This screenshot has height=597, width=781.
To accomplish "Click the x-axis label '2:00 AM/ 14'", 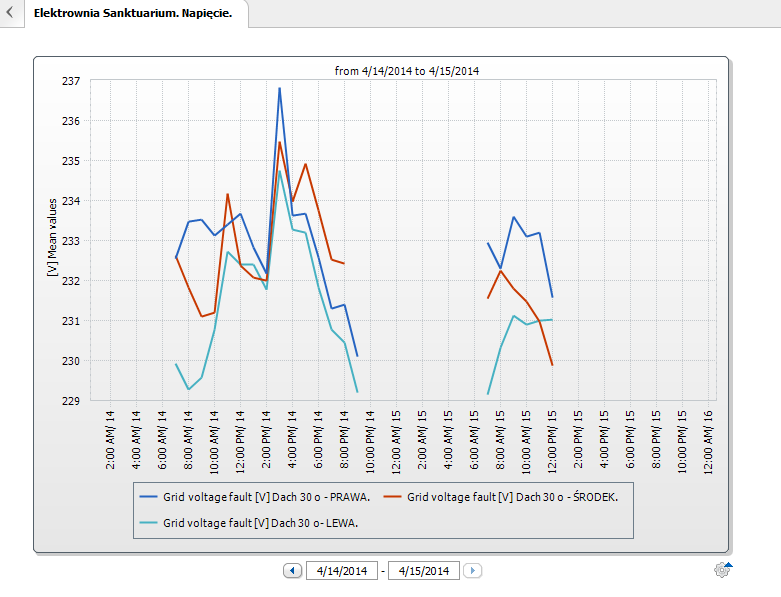I will [111, 440].
